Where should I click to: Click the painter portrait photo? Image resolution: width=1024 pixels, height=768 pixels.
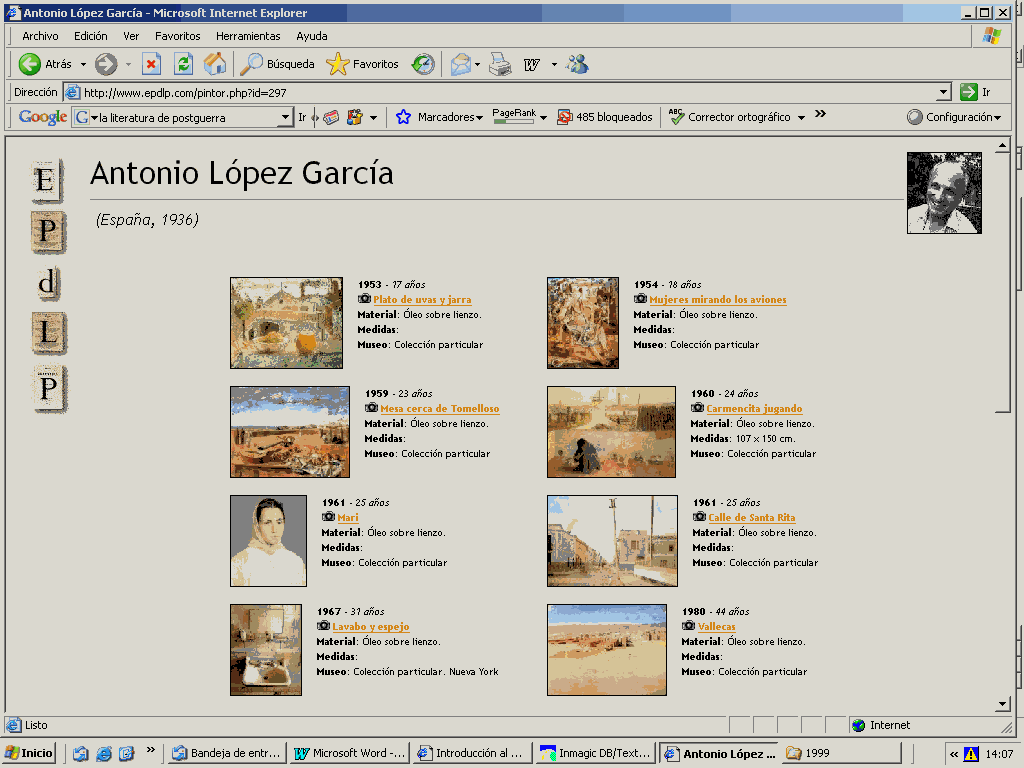point(944,193)
